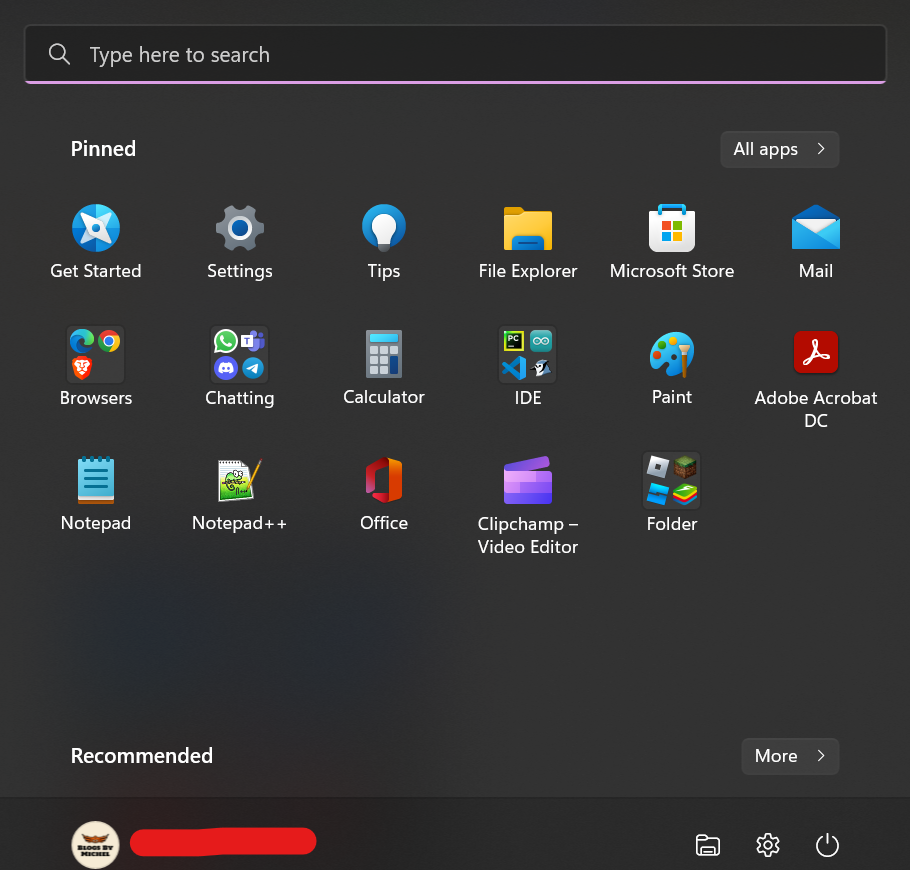
Task: Open the user profile avatar
Action: point(95,845)
